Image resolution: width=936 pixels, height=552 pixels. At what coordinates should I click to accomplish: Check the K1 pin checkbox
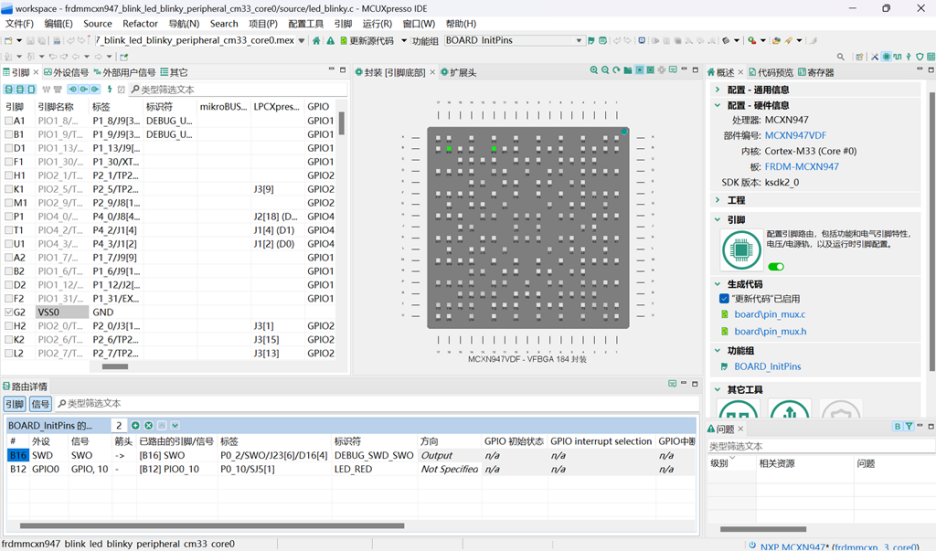(9, 189)
